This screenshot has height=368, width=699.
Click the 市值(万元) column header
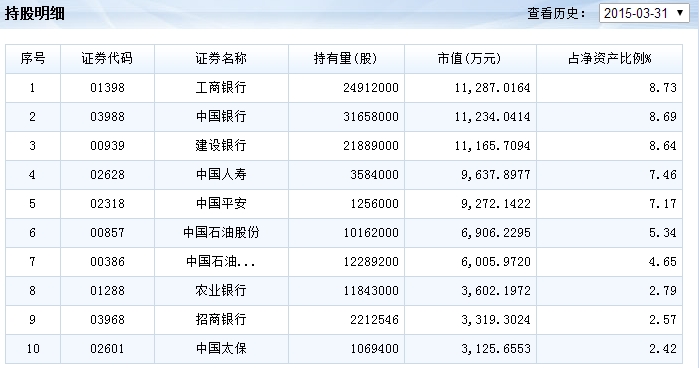[469, 58]
